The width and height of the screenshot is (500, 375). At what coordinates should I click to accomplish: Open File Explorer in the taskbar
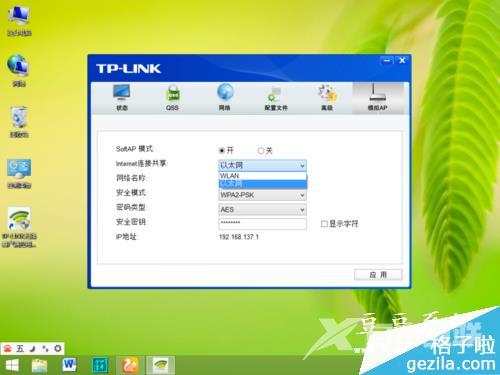[39, 365]
